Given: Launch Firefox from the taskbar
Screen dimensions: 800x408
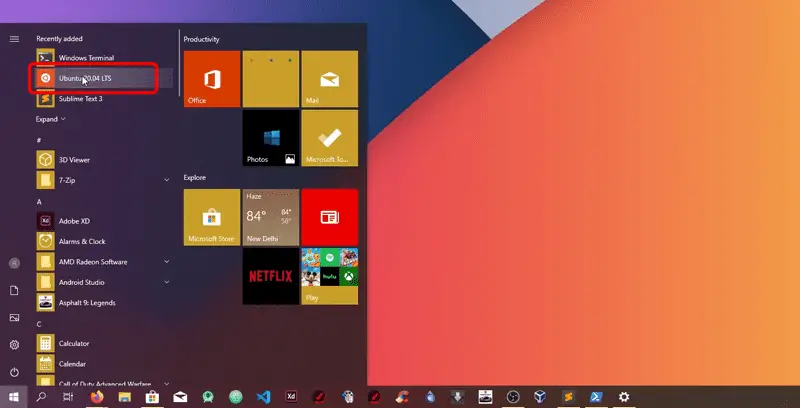Looking at the screenshot, I should tap(96, 397).
